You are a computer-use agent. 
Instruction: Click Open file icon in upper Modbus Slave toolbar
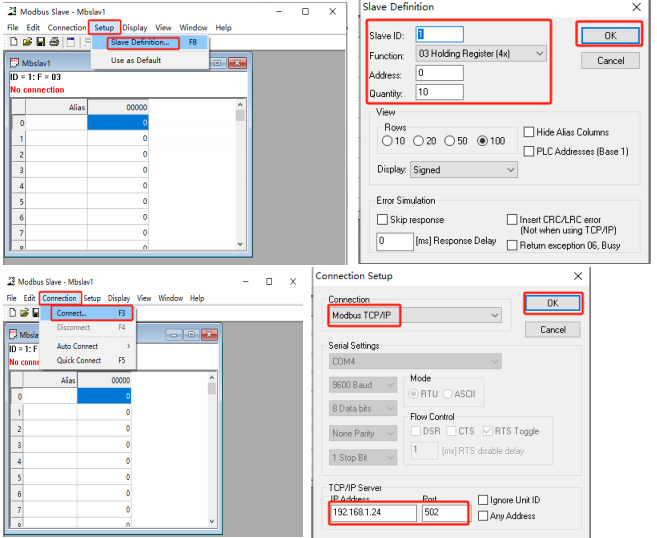pyautogui.click(x=27, y=41)
